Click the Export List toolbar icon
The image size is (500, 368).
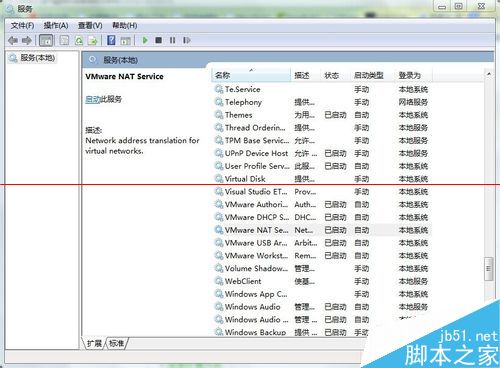click(x=92, y=40)
